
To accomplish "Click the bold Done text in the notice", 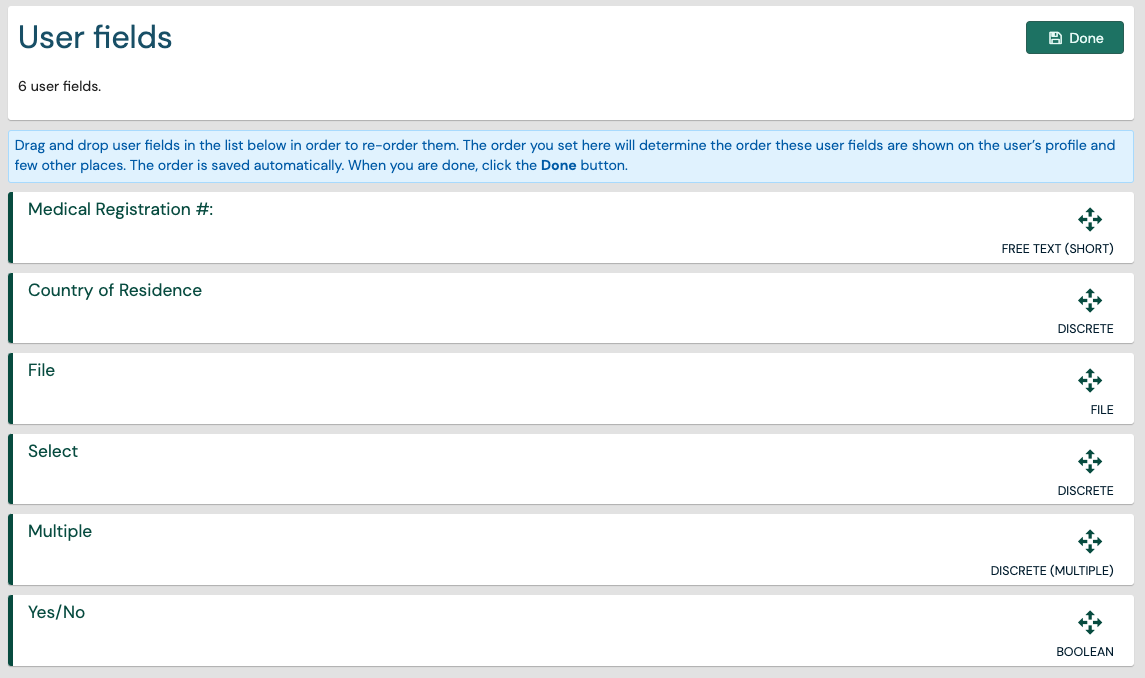I will tap(560, 164).
